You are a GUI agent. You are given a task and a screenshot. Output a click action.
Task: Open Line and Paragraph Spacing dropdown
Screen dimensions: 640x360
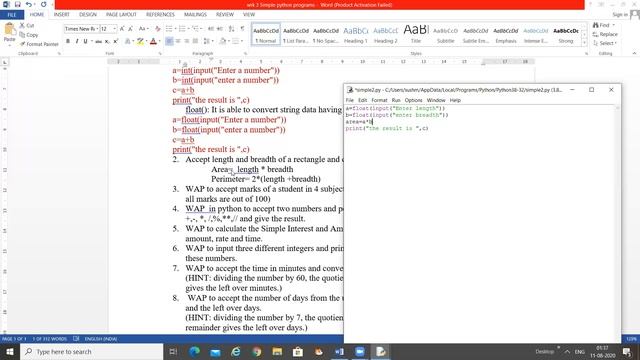click(208, 41)
